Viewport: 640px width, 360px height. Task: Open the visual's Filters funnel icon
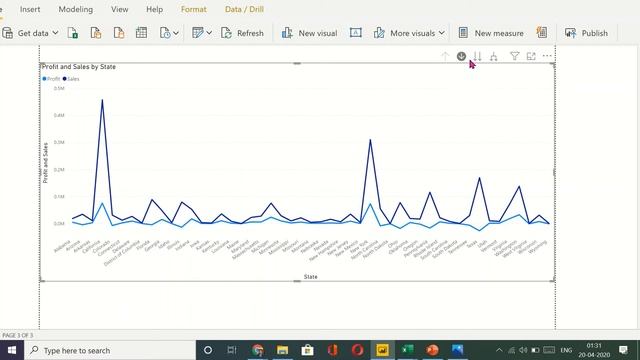point(515,56)
